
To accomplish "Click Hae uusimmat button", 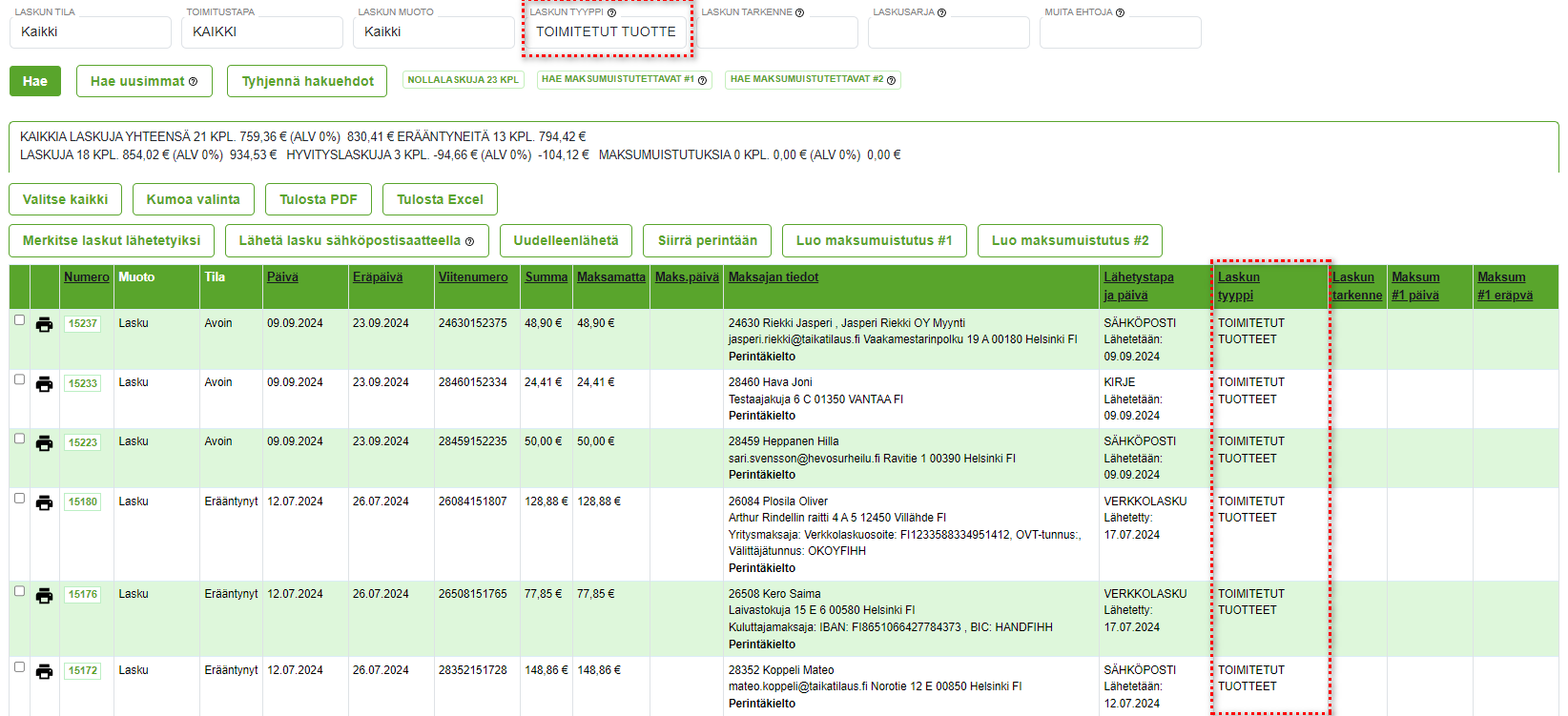I will 144,81.
